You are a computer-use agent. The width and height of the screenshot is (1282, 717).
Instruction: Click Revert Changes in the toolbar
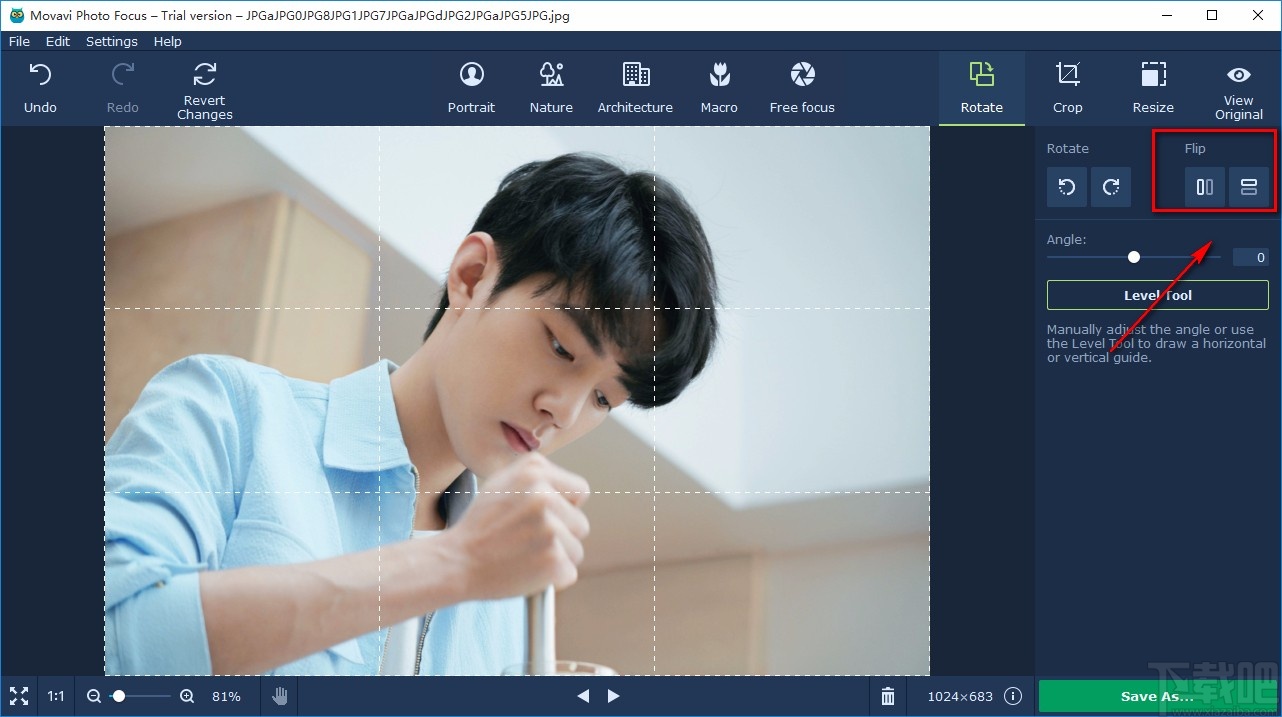(204, 88)
